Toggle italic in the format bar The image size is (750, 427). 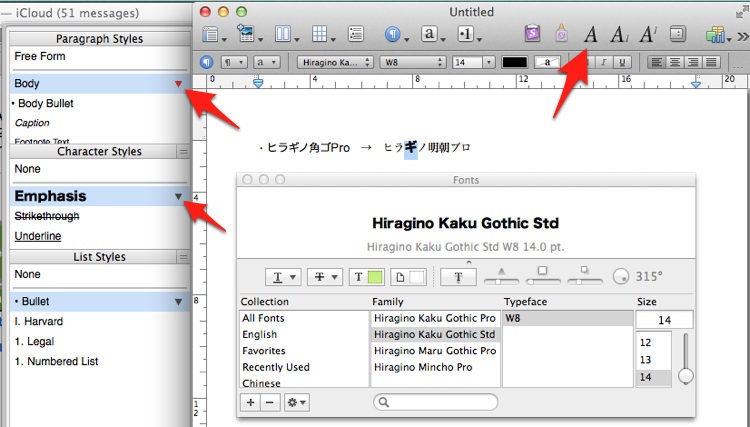(x=605, y=62)
